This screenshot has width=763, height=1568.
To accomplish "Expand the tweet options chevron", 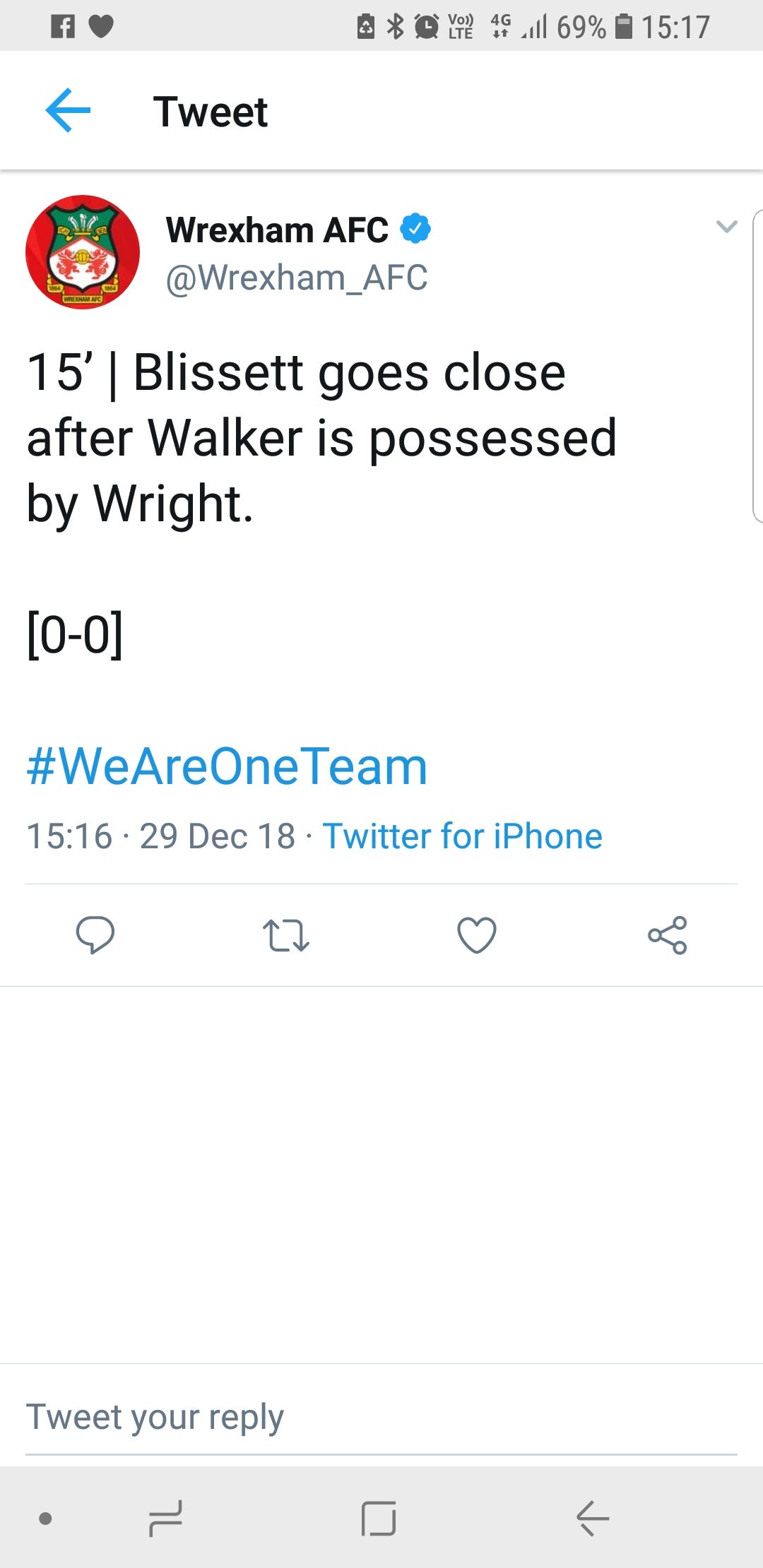I will (x=726, y=227).
